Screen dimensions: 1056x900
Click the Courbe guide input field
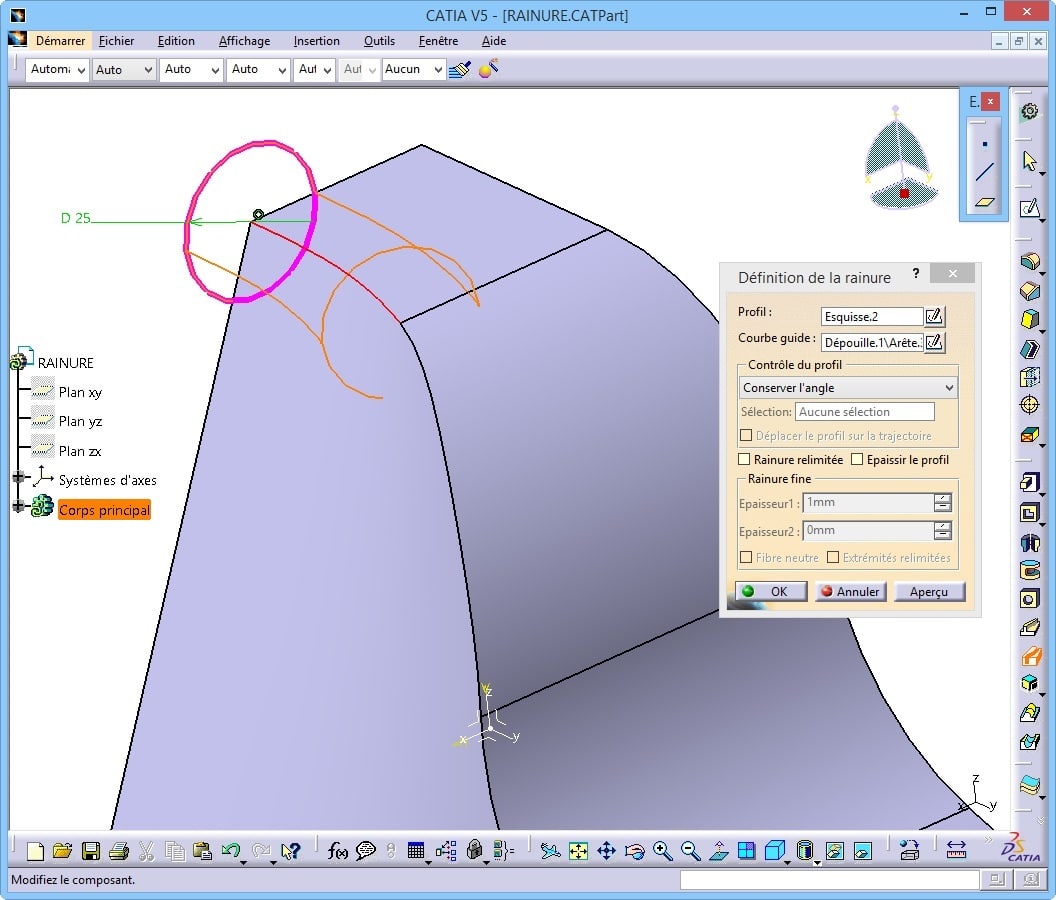pyautogui.click(x=871, y=343)
